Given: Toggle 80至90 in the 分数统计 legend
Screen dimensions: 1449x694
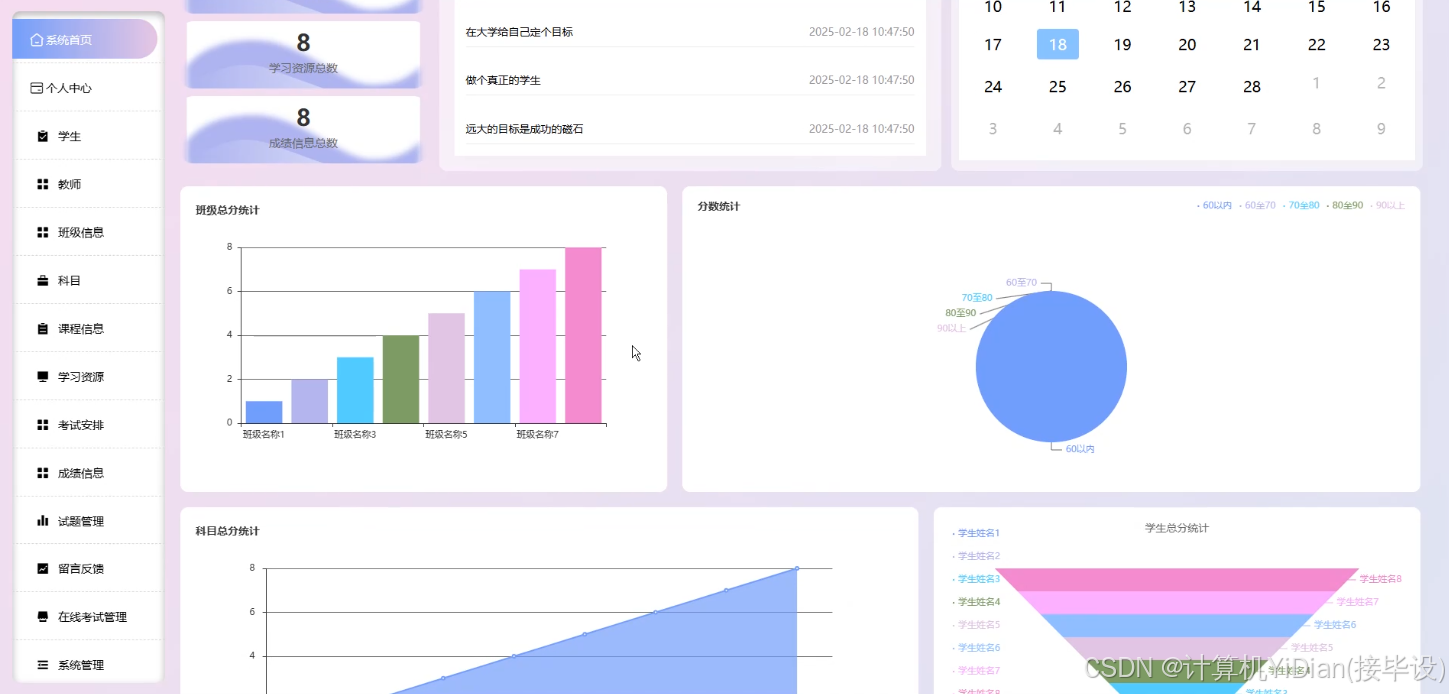Looking at the screenshot, I should 1345,206.
